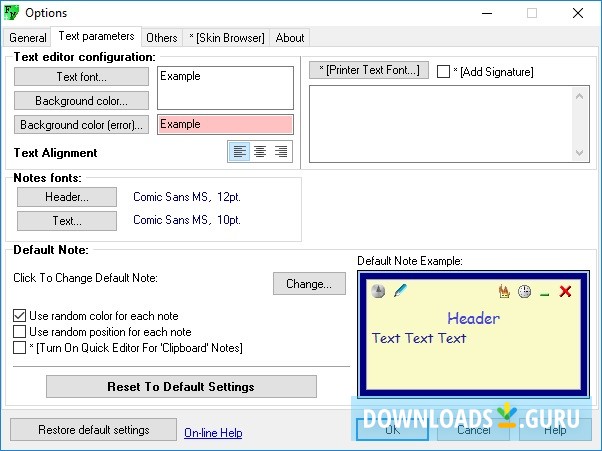Enable the Add Signature checkbox

click(x=443, y=72)
